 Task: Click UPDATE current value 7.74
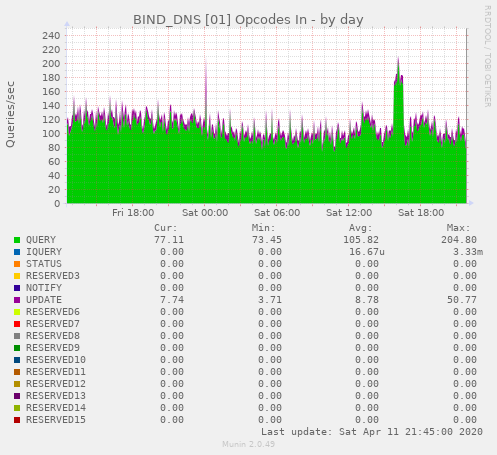point(172,300)
